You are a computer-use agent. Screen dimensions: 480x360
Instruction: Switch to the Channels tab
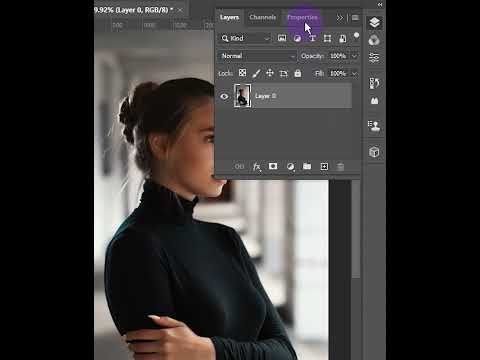tap(262, 17)
